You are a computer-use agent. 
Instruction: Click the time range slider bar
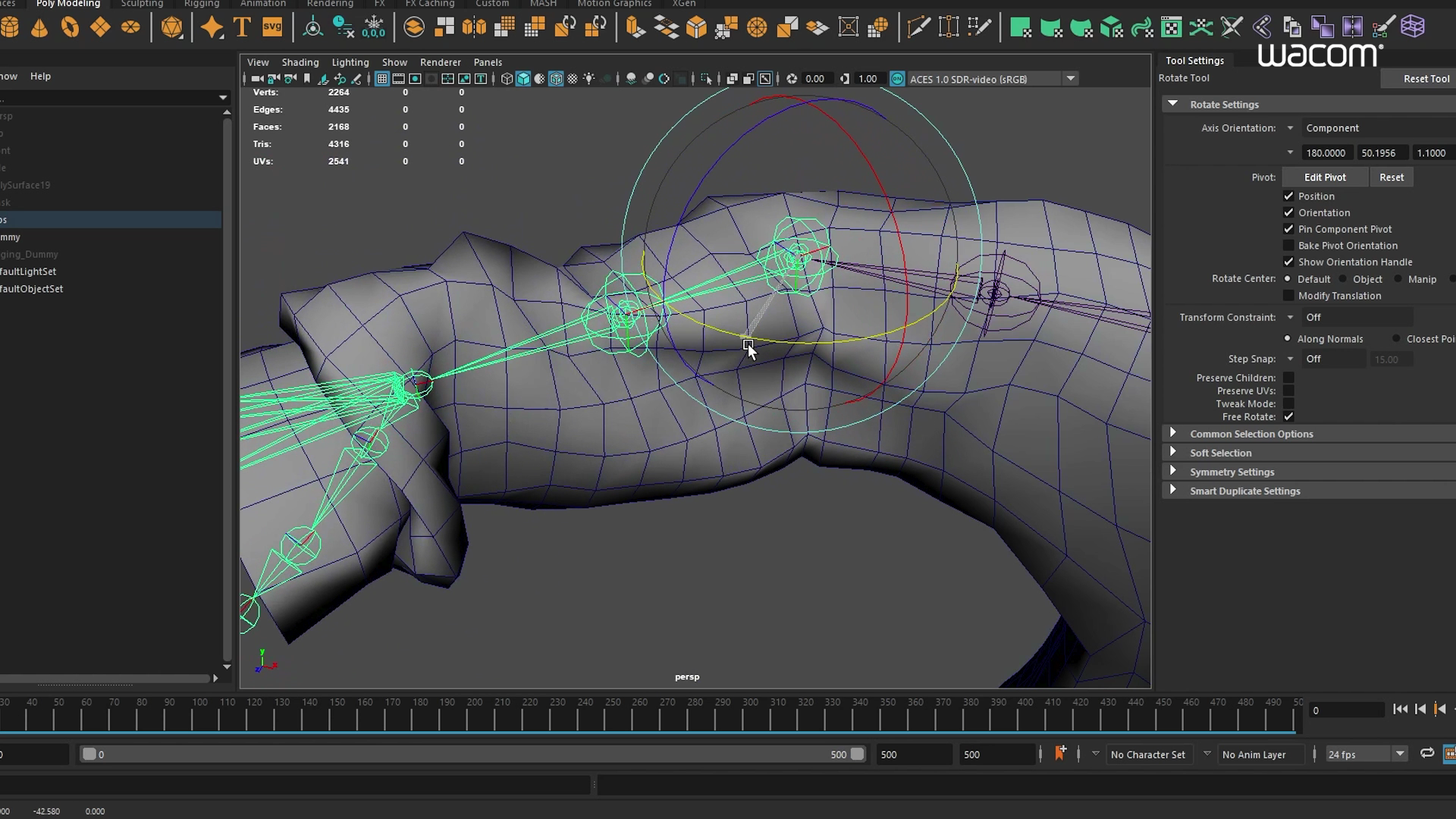(470, 755)
